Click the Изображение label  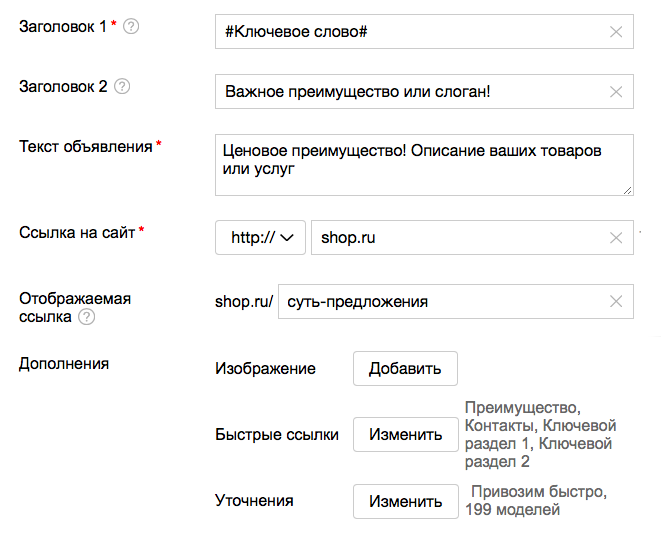(x=265, y=369)
